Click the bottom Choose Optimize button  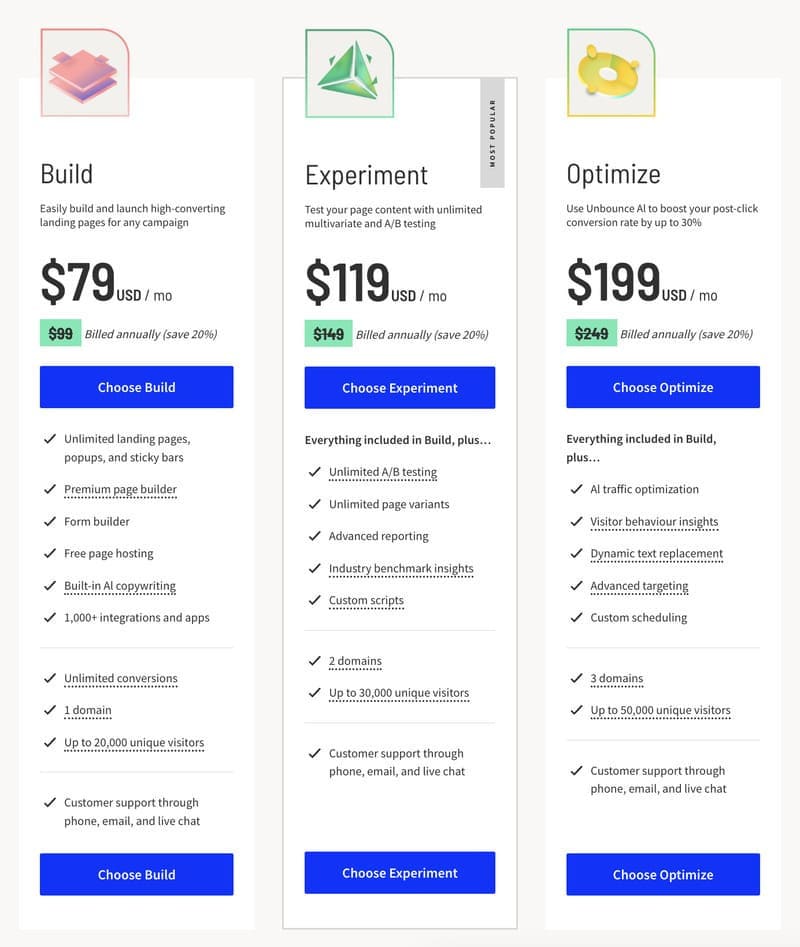662,874
